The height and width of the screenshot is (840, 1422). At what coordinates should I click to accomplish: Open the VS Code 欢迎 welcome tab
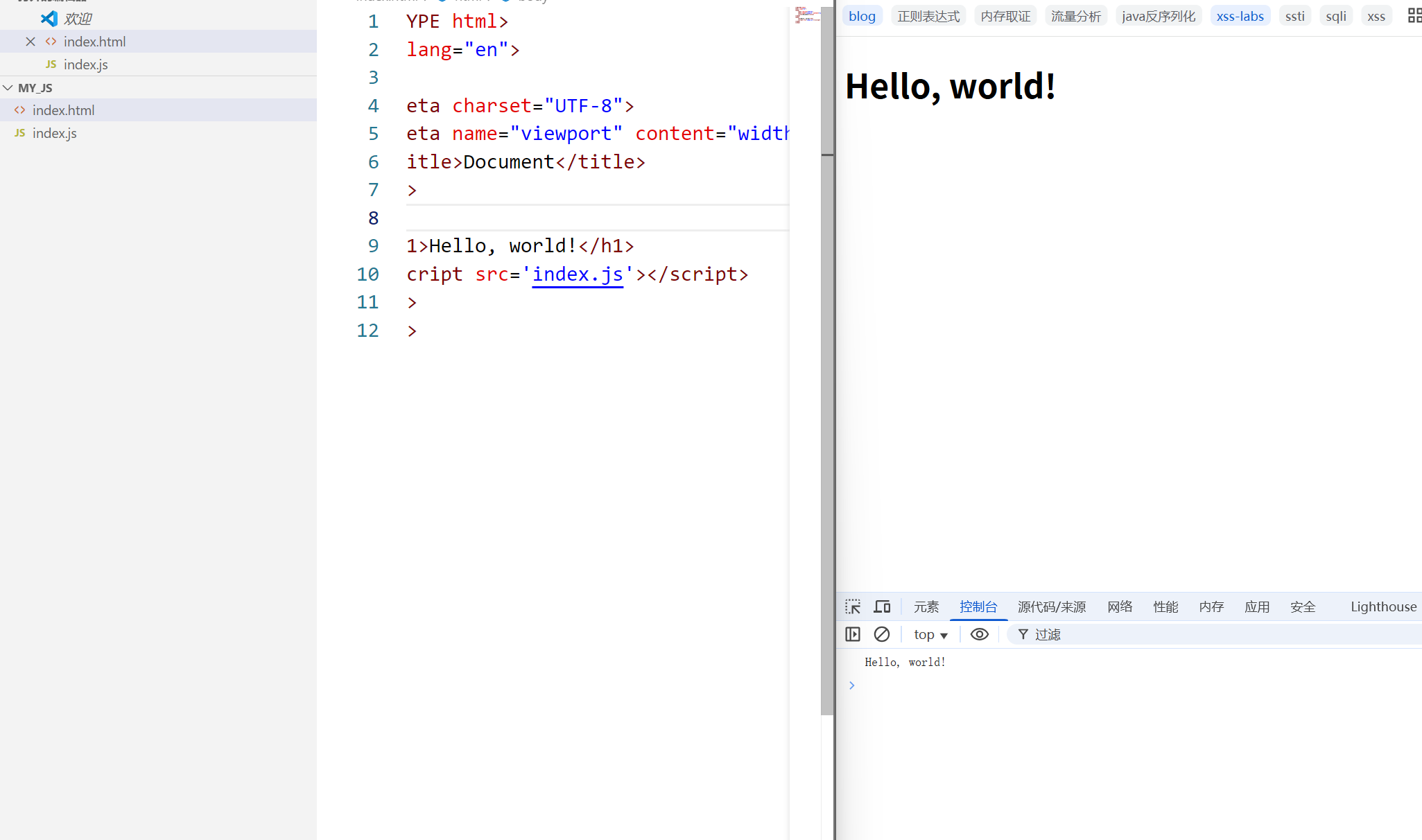tap(77, 19)
